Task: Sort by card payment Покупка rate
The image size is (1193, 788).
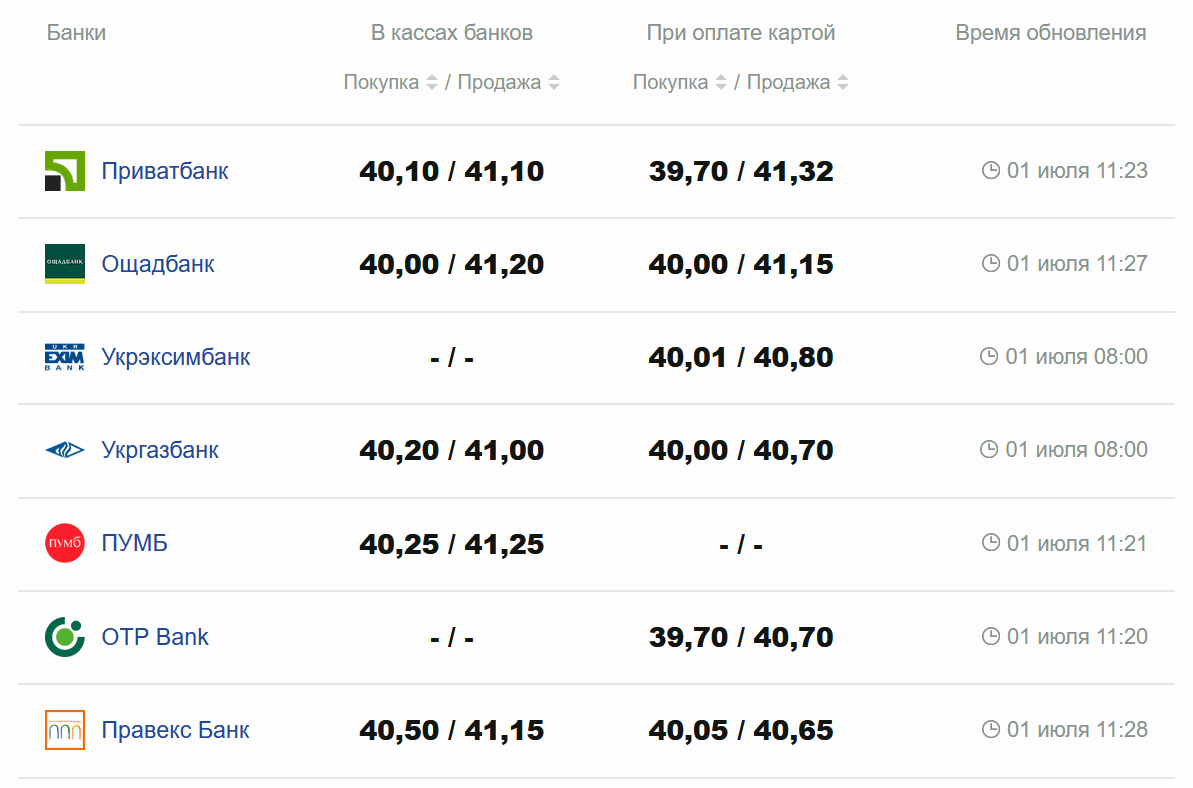Action: pyautogui.click(x=721, y=83)
